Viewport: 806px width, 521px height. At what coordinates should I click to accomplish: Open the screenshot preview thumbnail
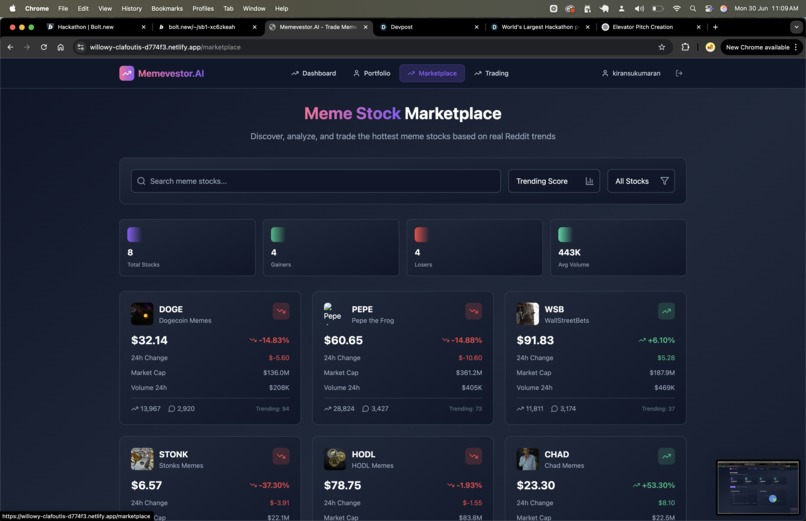(758, 487)
